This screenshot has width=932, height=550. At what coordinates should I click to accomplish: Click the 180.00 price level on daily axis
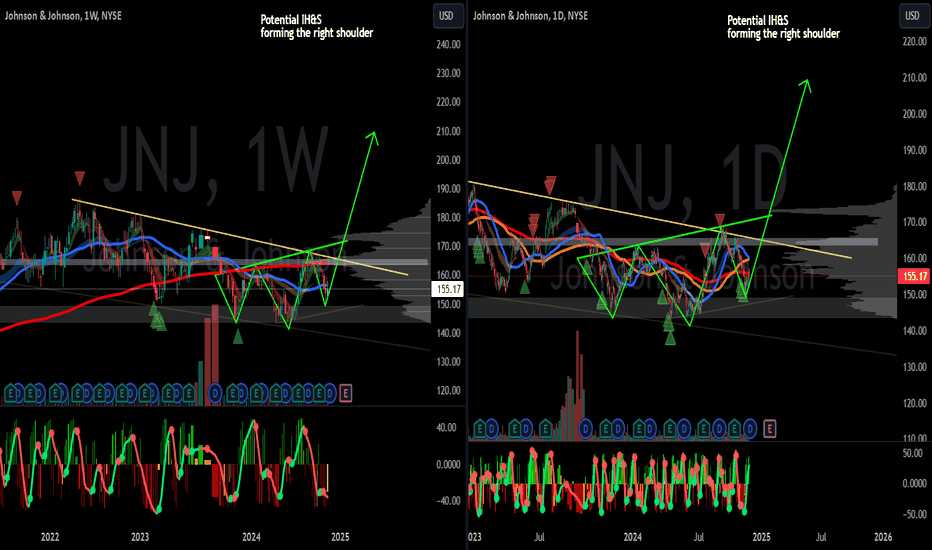tap(914, 186)
